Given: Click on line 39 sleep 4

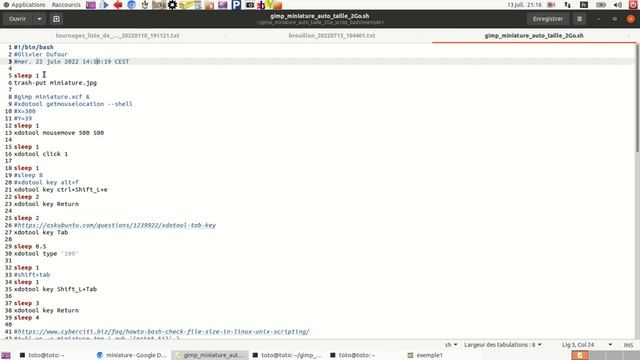Looking at the screenshot, I should [27, 318].
